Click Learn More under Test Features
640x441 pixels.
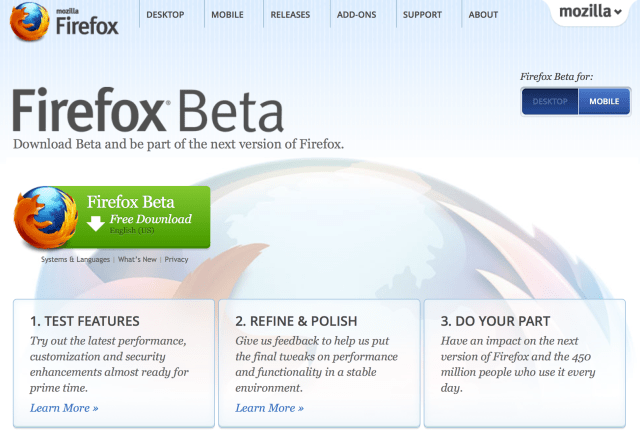[x=64, y=408]
